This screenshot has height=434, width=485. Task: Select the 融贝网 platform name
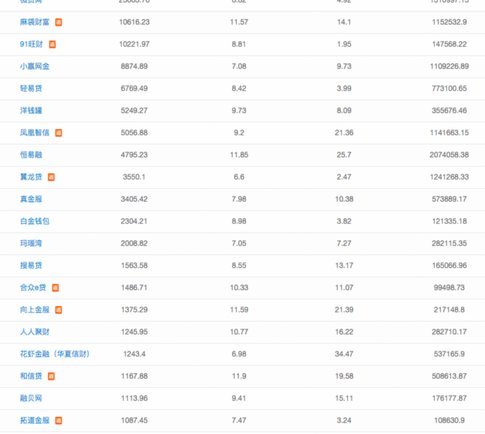31,398
